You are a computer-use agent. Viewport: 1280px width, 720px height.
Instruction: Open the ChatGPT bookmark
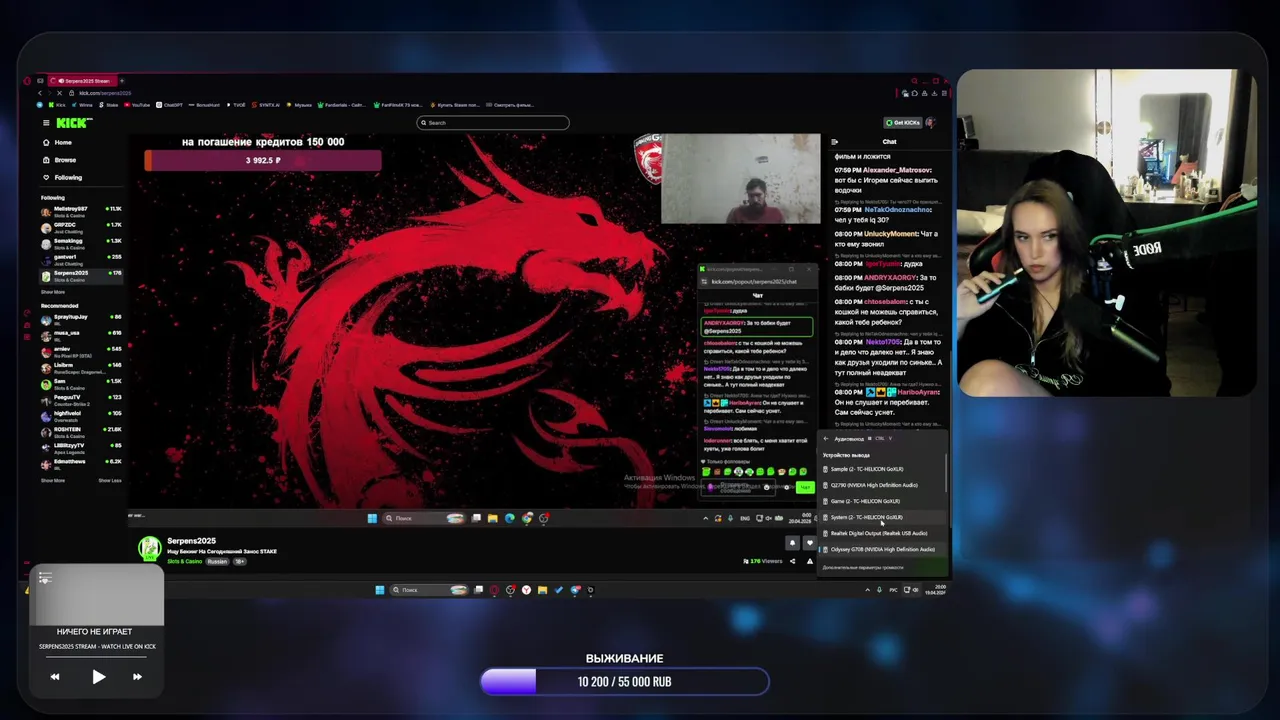170,104
